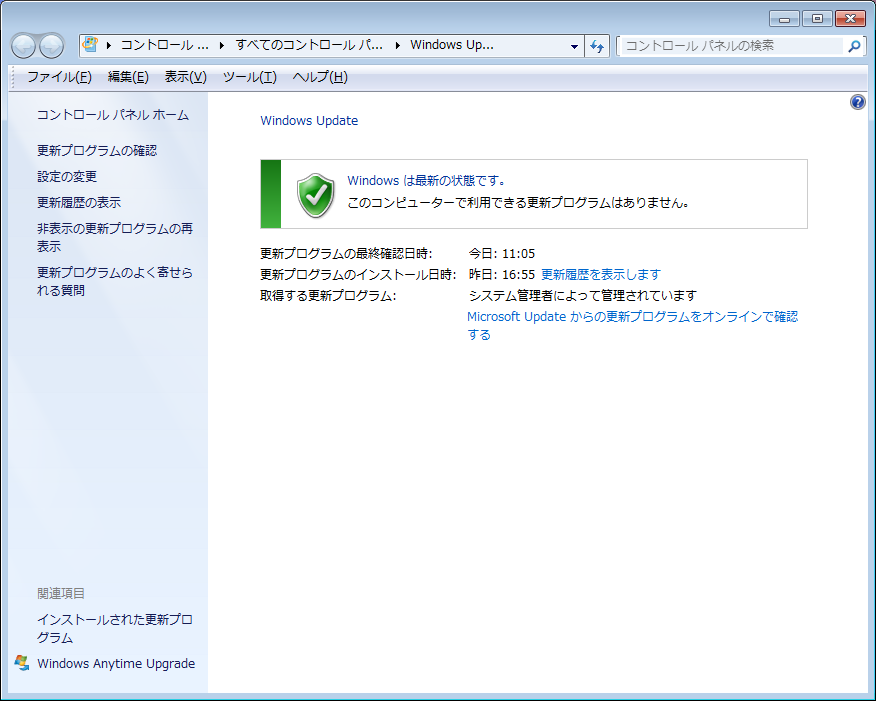Open 設定の変更 in the sidebar
This screenshot has height=701, width=876.
tap(67, 177)
